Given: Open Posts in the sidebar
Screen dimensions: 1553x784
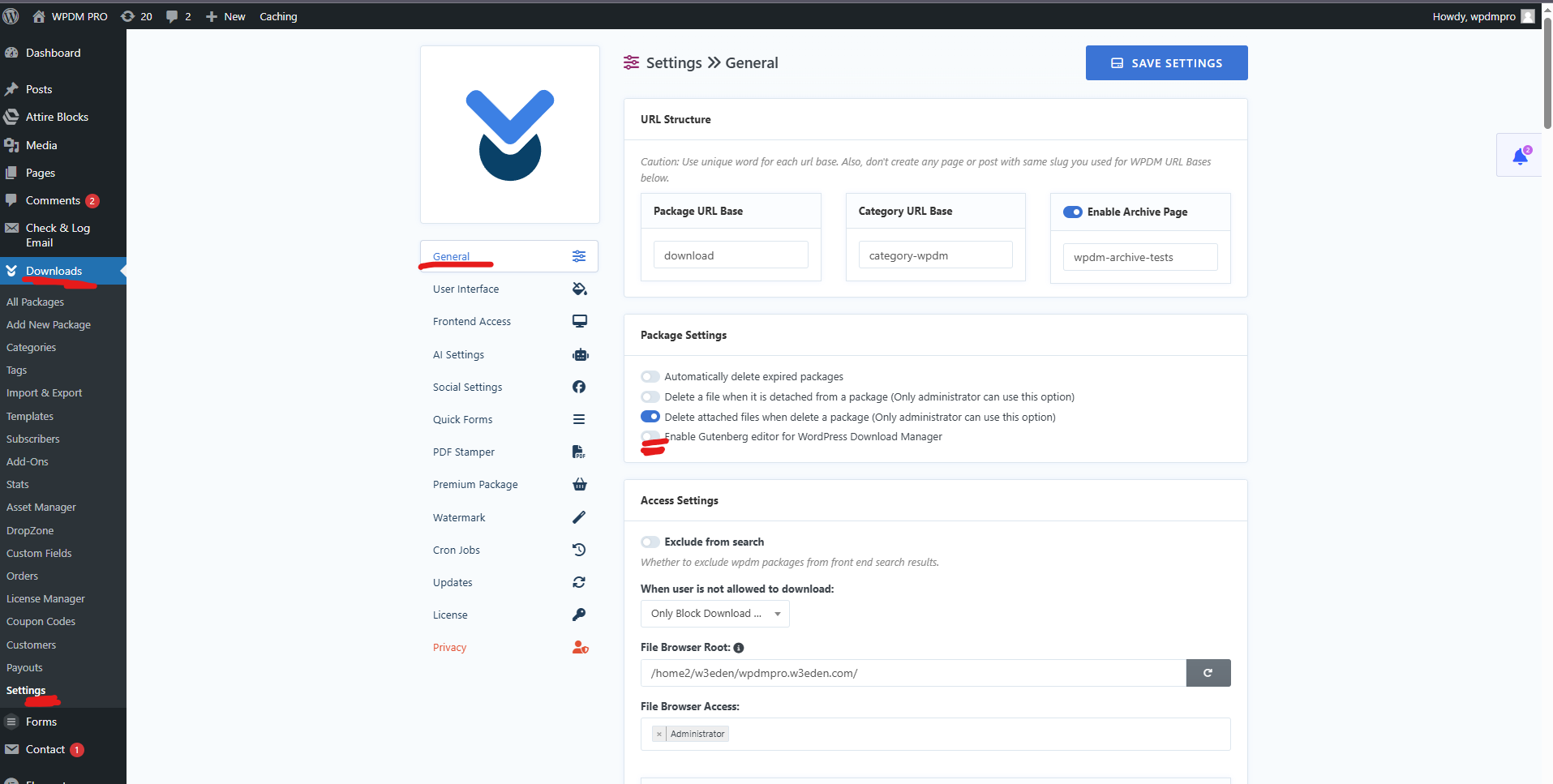Looking at the screenshot, I should pyautogui.click(x=39, y=89).
